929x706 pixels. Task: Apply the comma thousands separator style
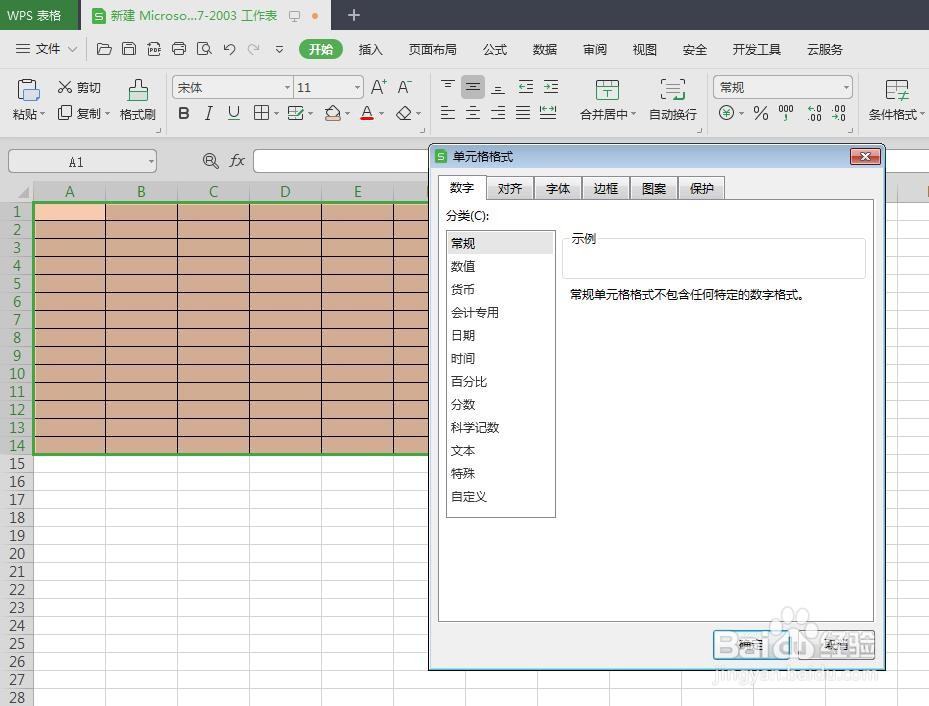pos(785,113)
